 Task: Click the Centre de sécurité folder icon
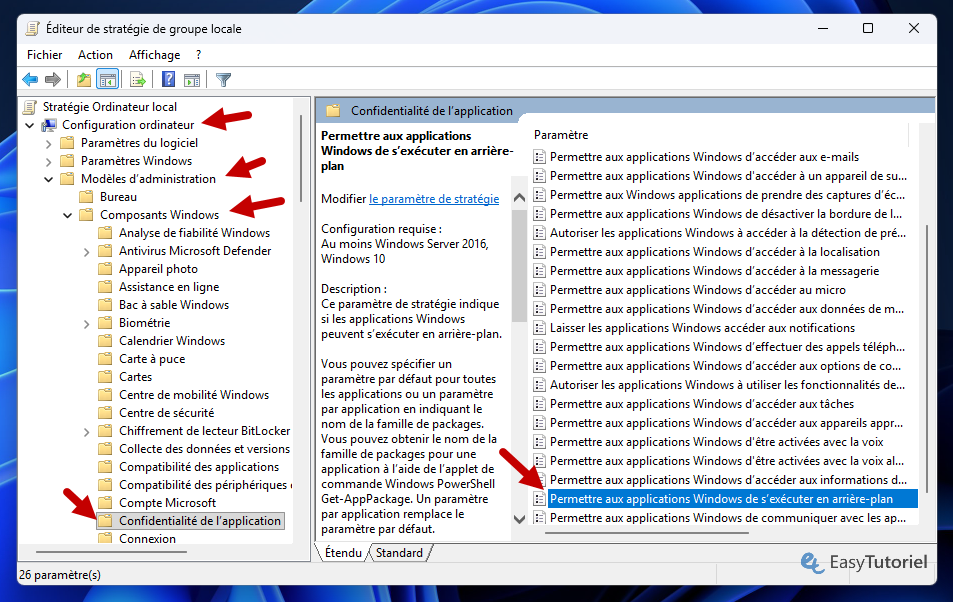106,412
